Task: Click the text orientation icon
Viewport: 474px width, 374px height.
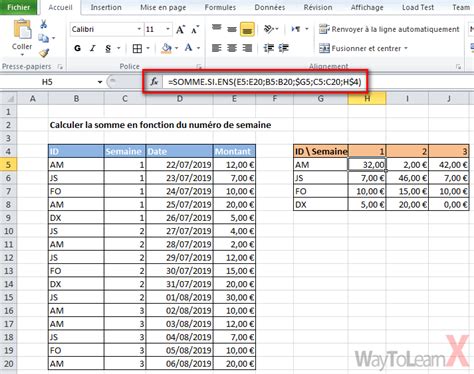Action: pyautogui.click(x=268, y=29)
